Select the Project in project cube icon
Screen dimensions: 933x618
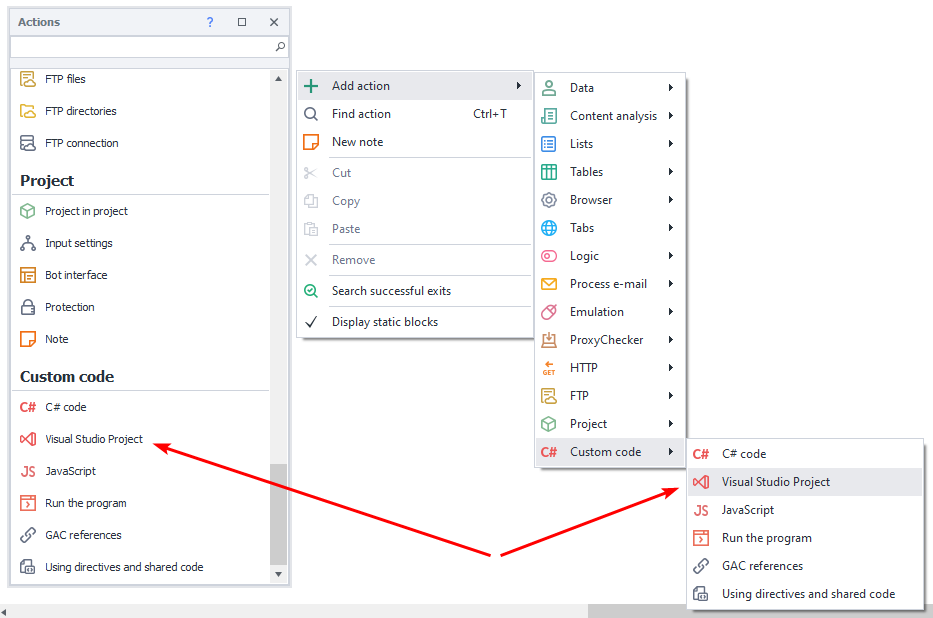(28, 211)
